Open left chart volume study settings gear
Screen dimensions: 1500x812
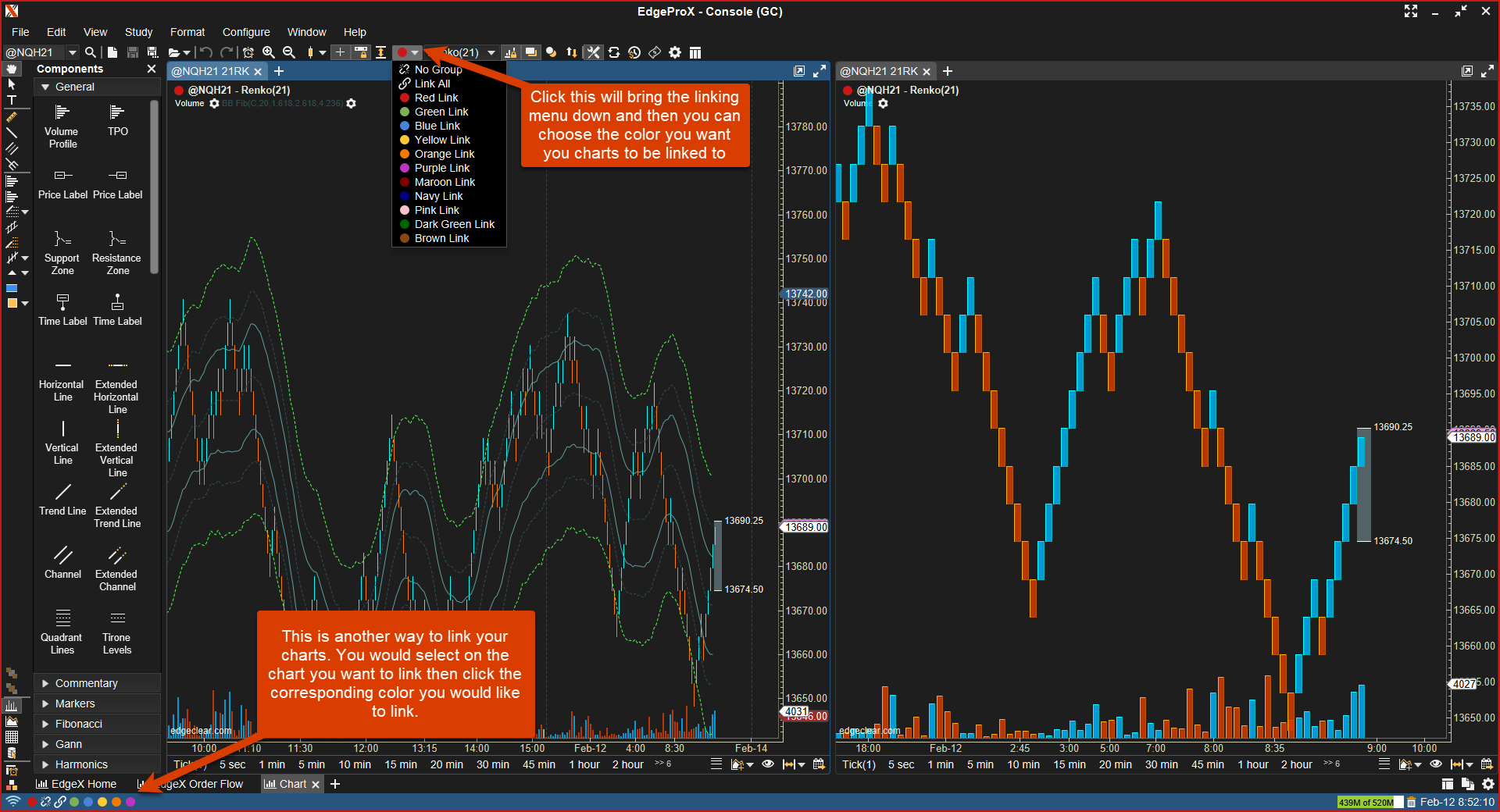214,104
